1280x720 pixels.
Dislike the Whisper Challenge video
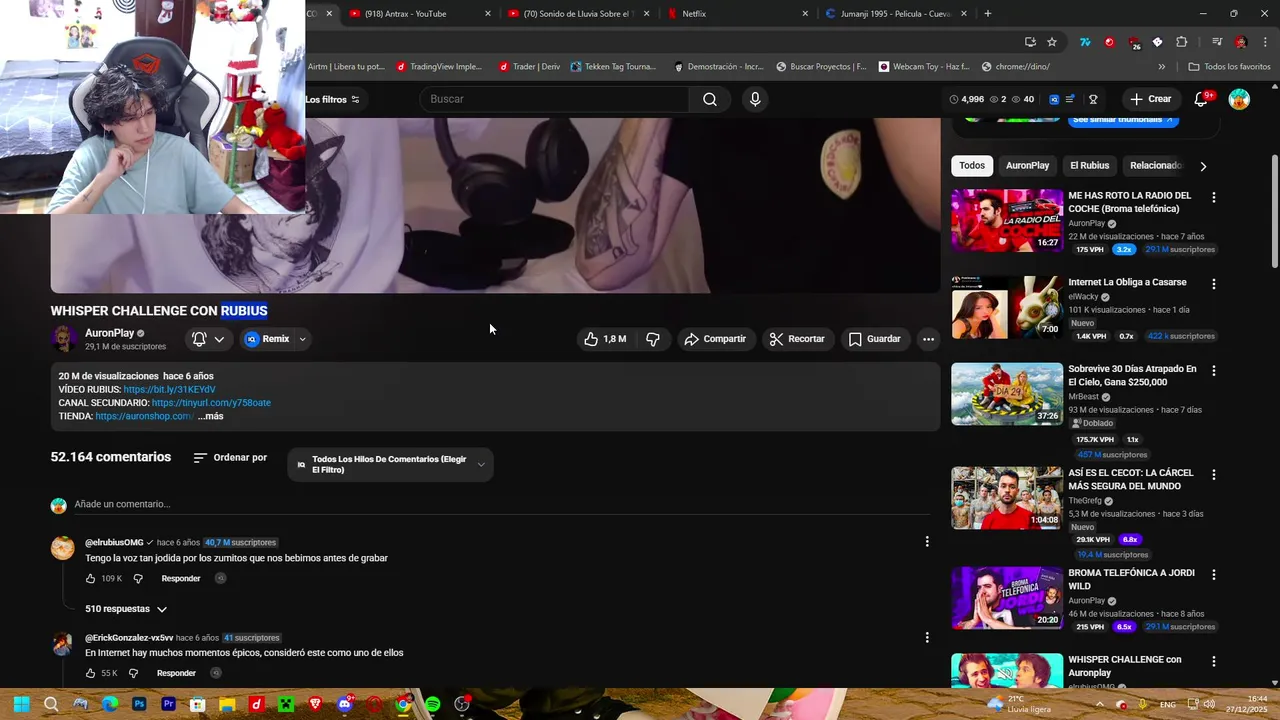pyautogui.click(x=653, y=339)
